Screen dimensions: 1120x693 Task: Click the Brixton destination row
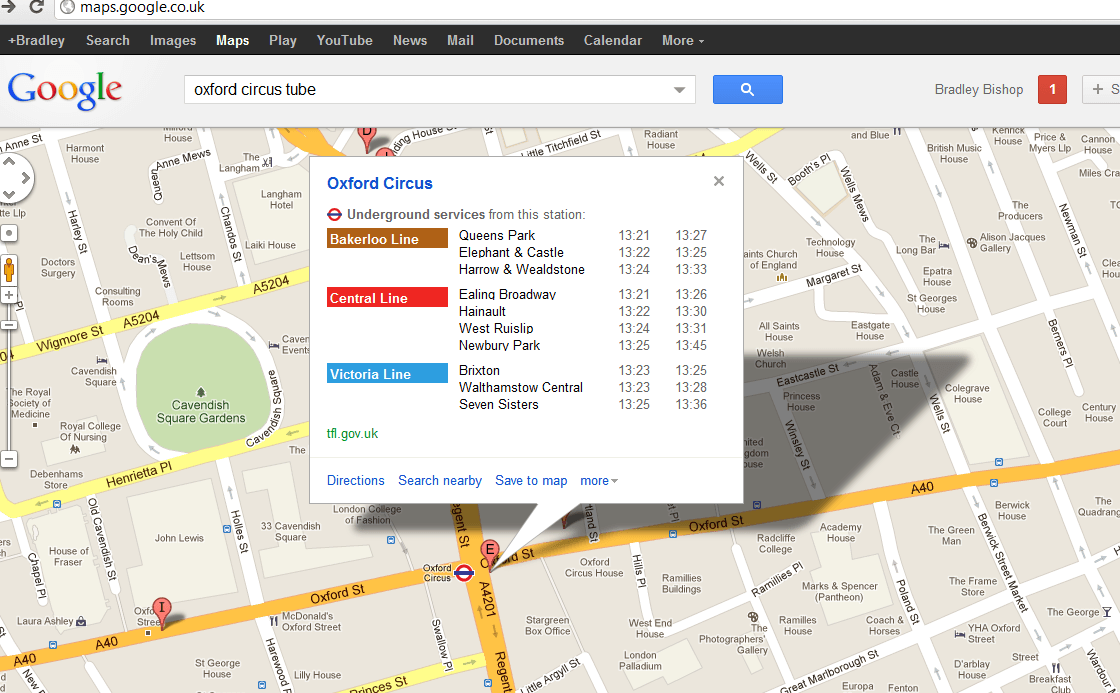(583, 370)
